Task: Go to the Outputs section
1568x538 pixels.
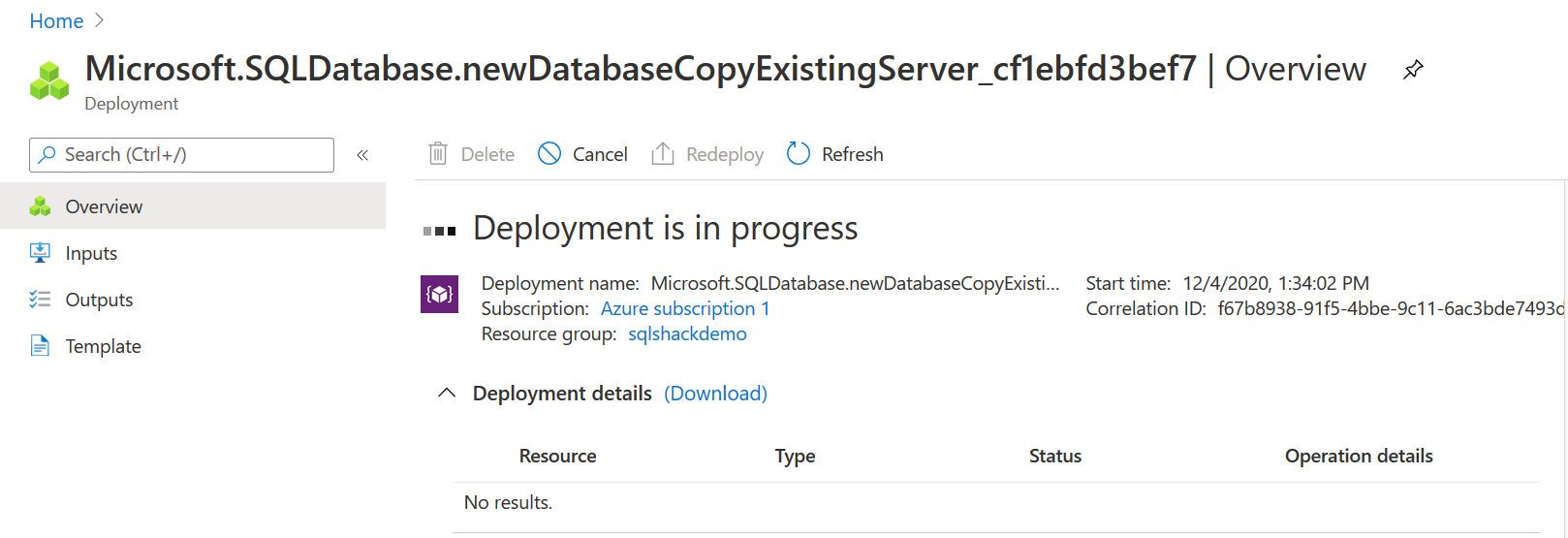Action: [x=99, y=300]
